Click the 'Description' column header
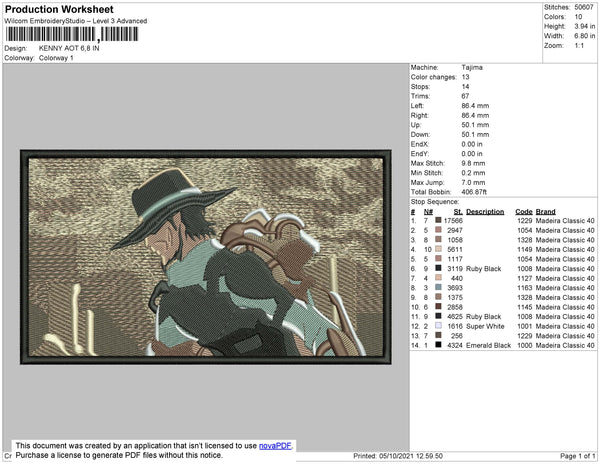Viewport: 600px width, 464px height. [485, 212]
